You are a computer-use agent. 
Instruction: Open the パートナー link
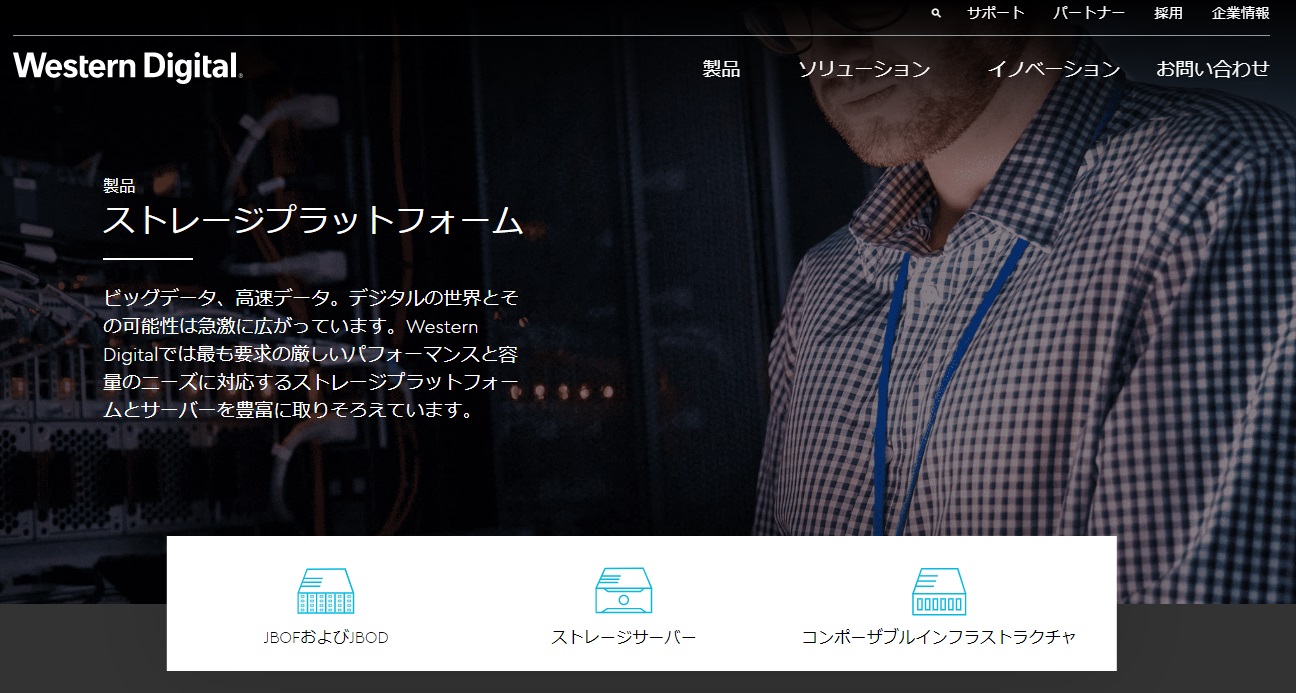[1089, 13]
